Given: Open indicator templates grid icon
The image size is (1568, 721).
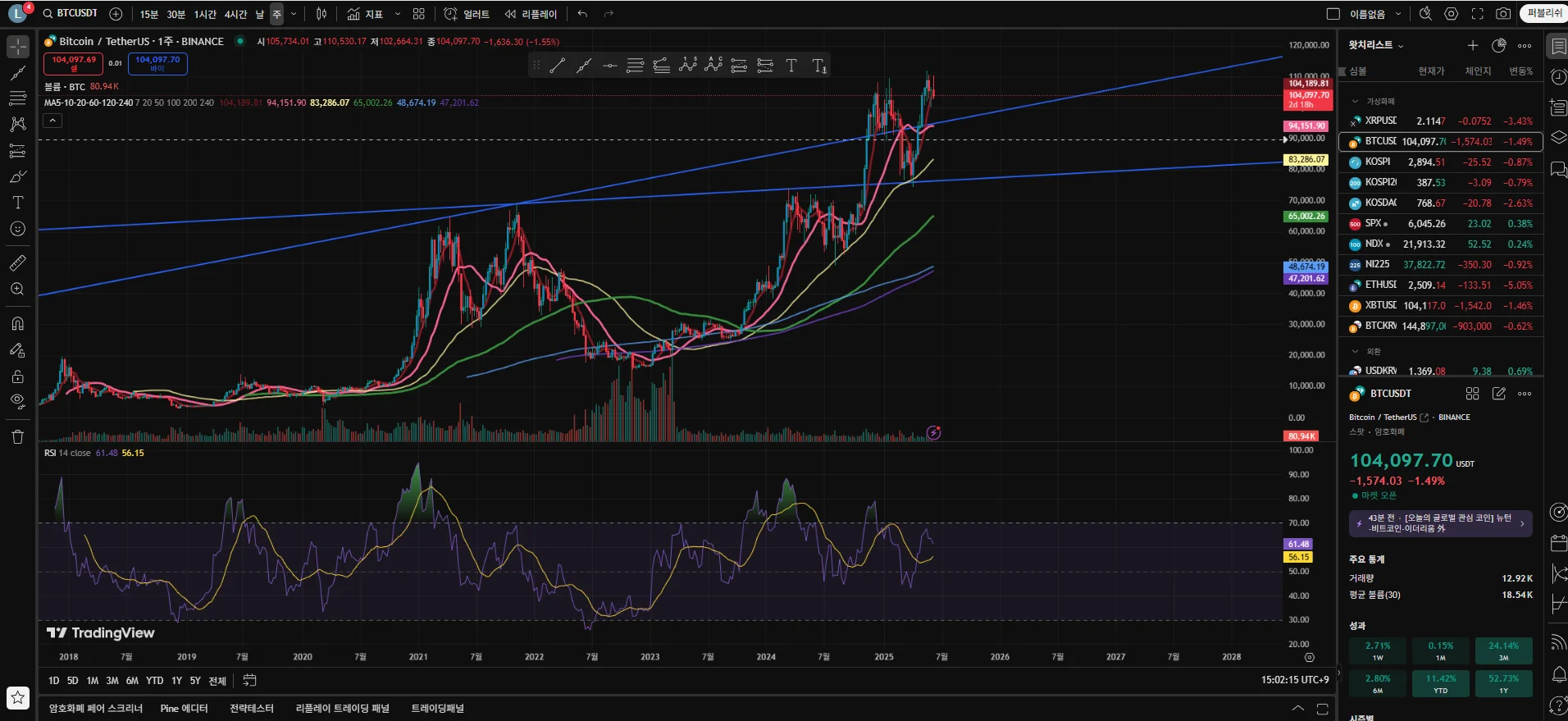Looking at the screenshot, I should coord(419,14).
